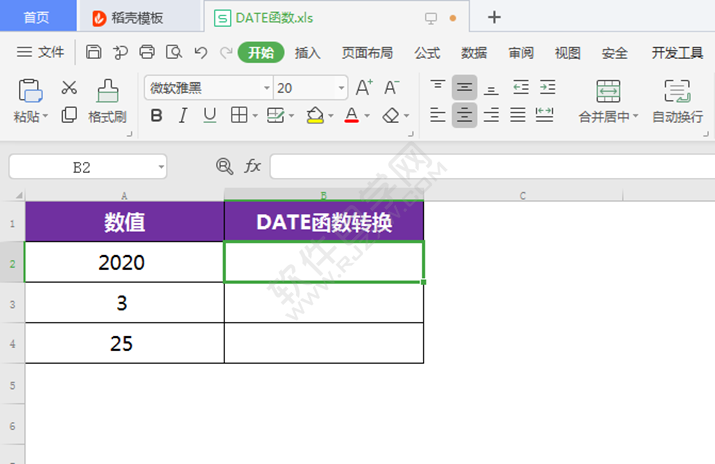Increase font size with A+ icon
715x464 pixels.
[364, 88]
